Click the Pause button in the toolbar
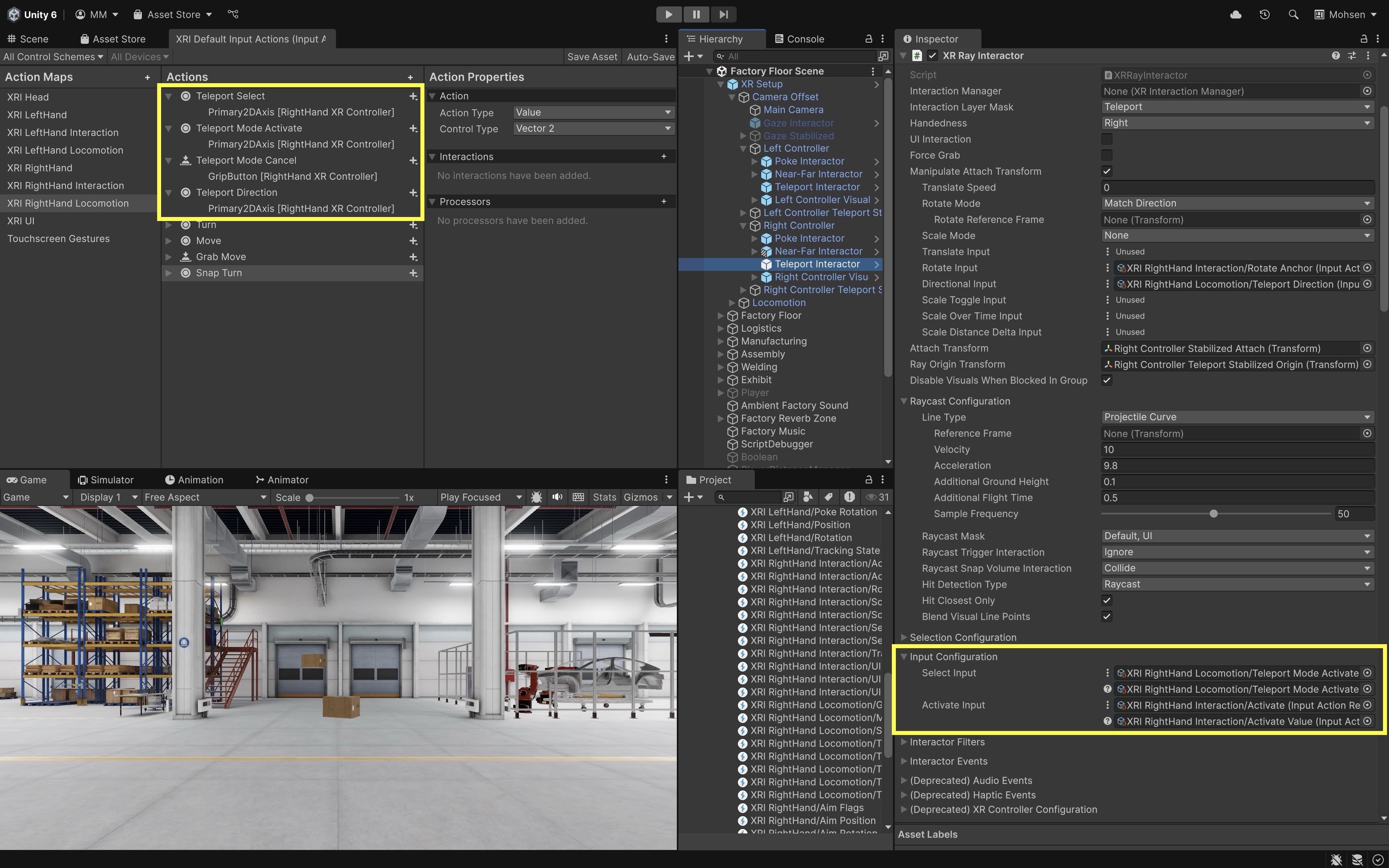The height and width of the screenshot is (868, 1389). point(696,14)
